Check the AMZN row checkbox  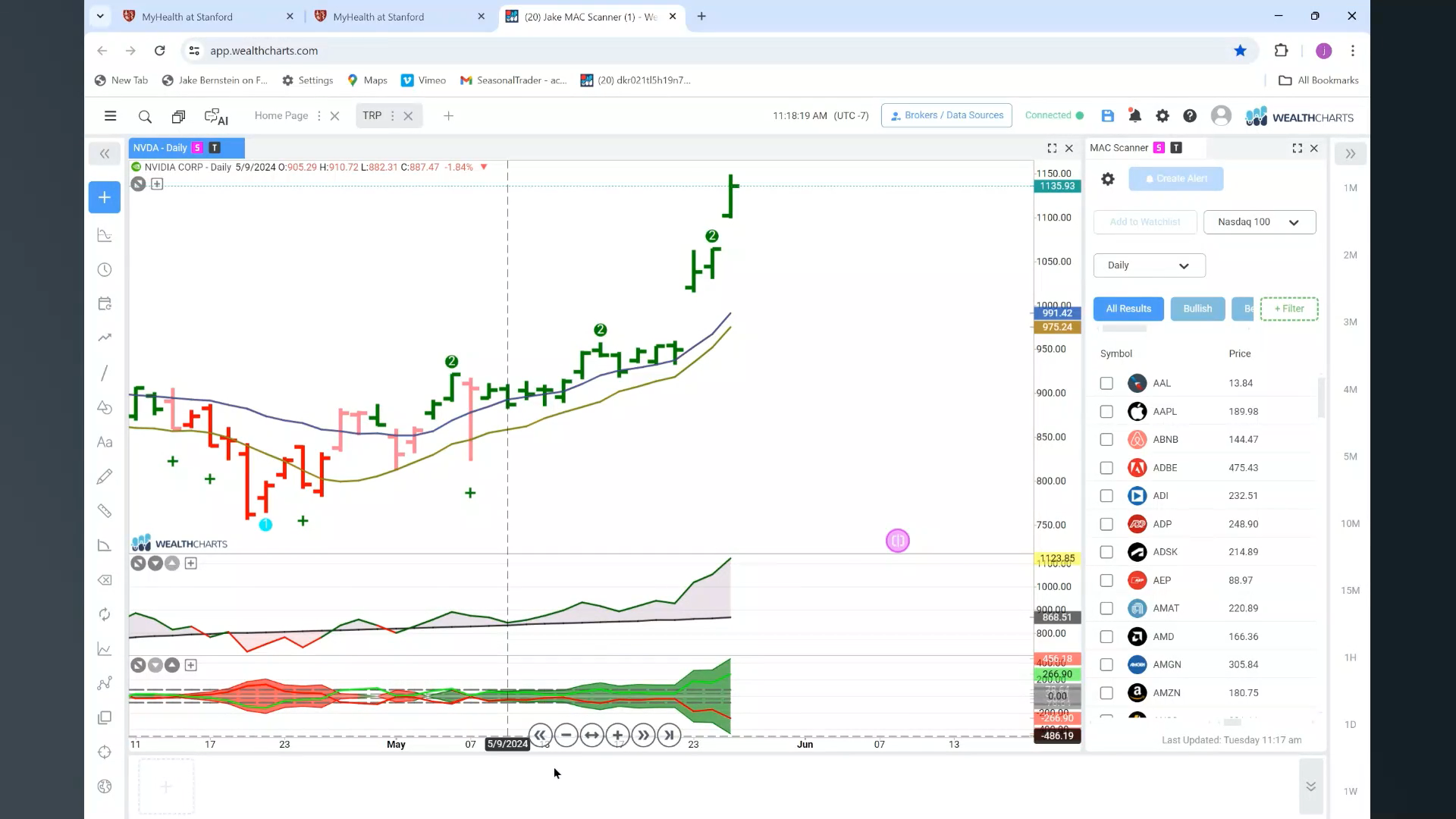pos(1106,693)
